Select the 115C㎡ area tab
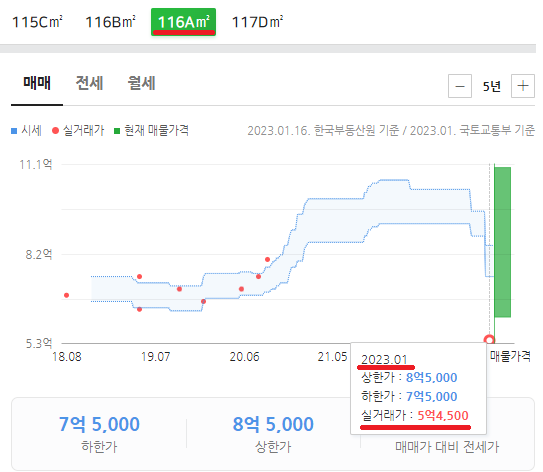The width and height of the screenshot is (543, 472). click(37, 22)
